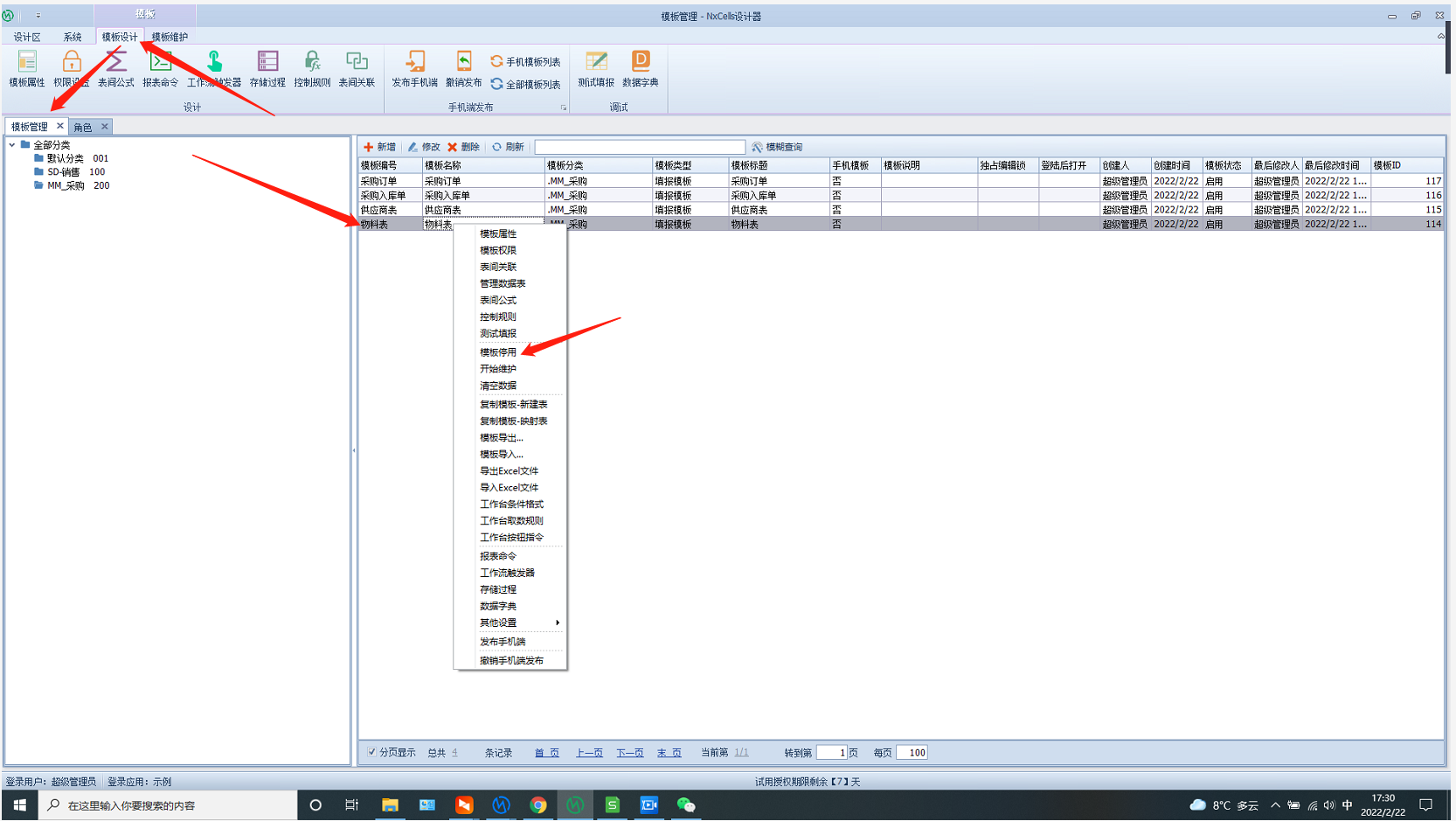The height and width of the screenshot is (821, 1456).
Task: Expand the 其他设置 submenu arrow
Action: pos(558,623)
